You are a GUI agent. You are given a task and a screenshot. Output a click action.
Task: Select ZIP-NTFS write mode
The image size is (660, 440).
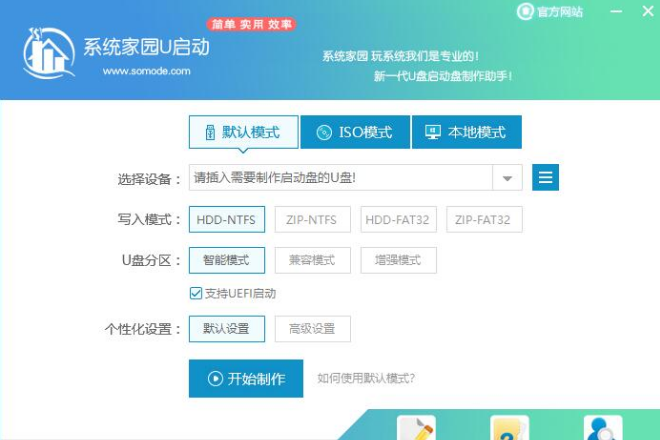tap(312, 219)
